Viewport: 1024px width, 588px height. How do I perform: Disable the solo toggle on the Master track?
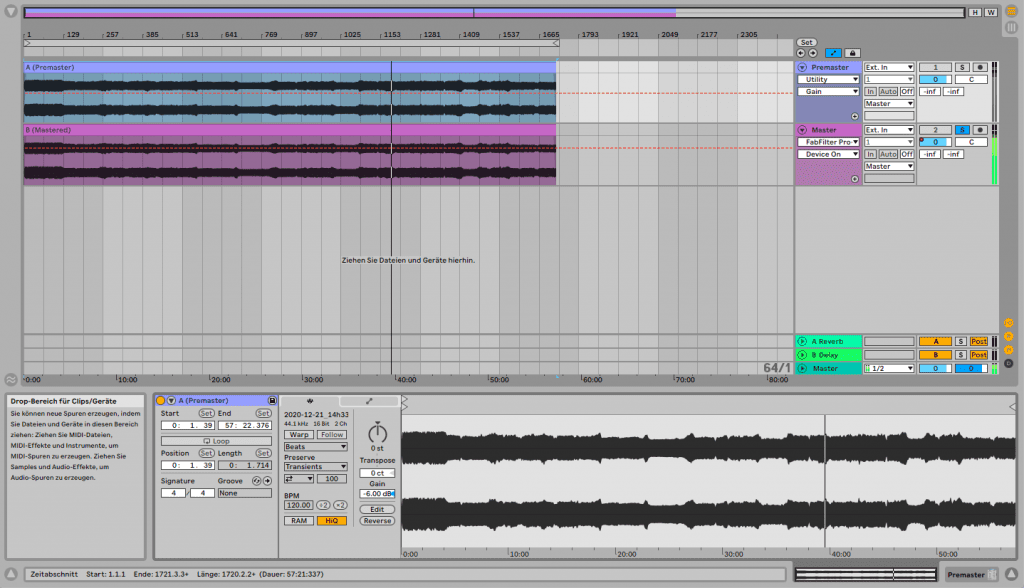pyautogui.click(x=962, y=130)
